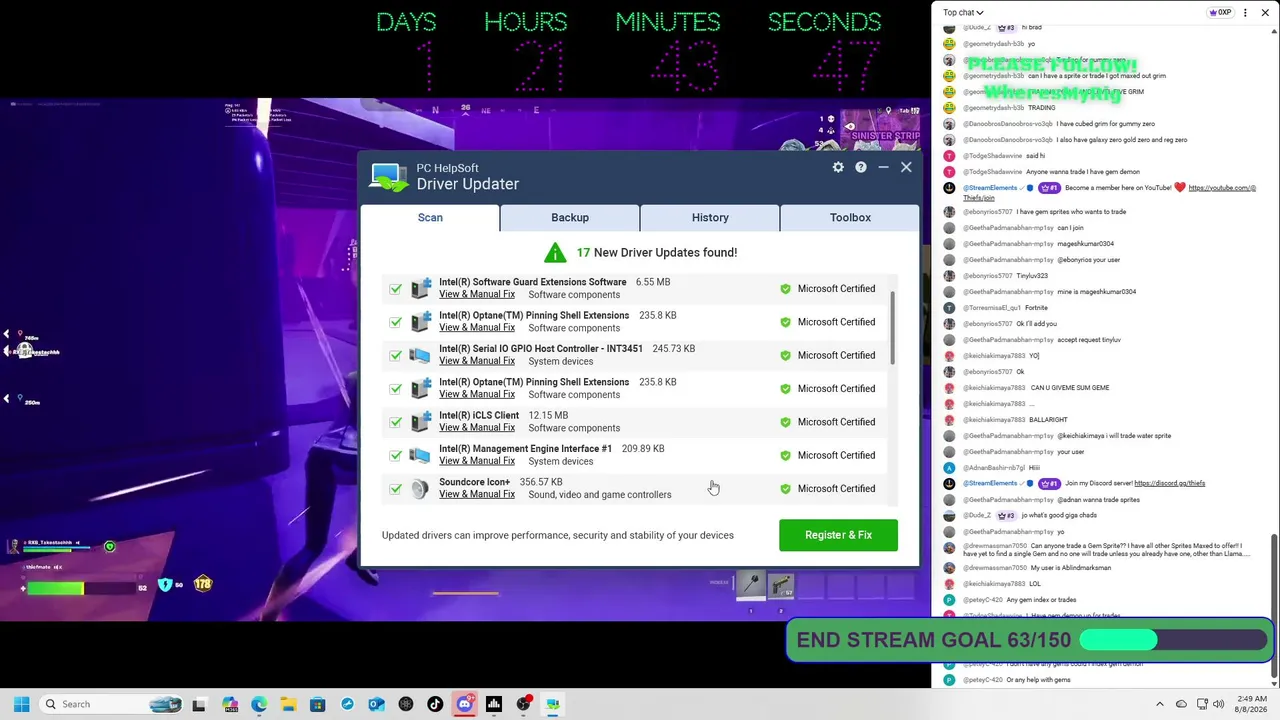Open the Toolbox tab
The image size is (1280, 720).
click(x=850, y=217)
